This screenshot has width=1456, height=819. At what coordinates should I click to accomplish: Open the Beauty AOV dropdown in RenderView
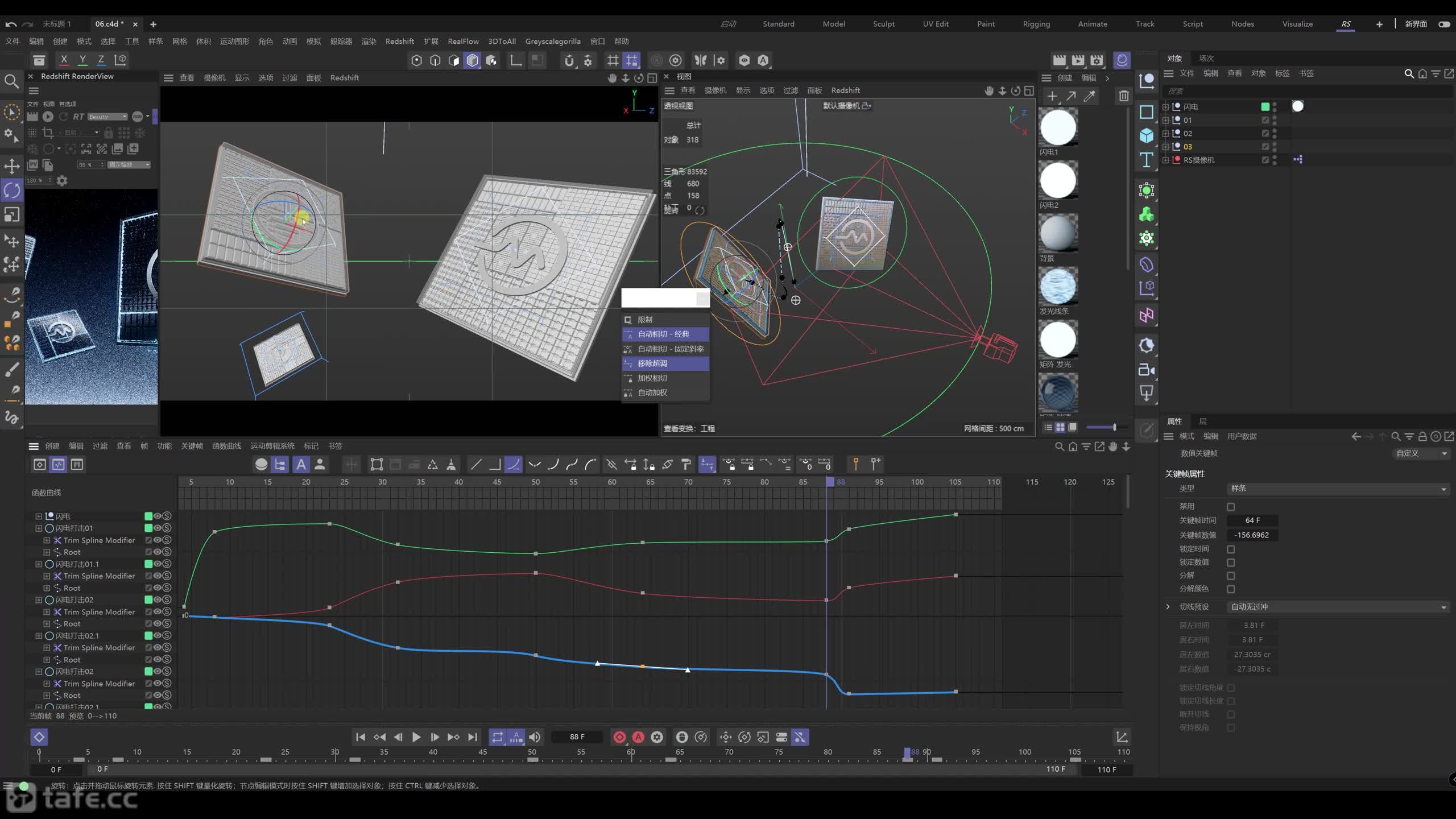click(107, 117)
